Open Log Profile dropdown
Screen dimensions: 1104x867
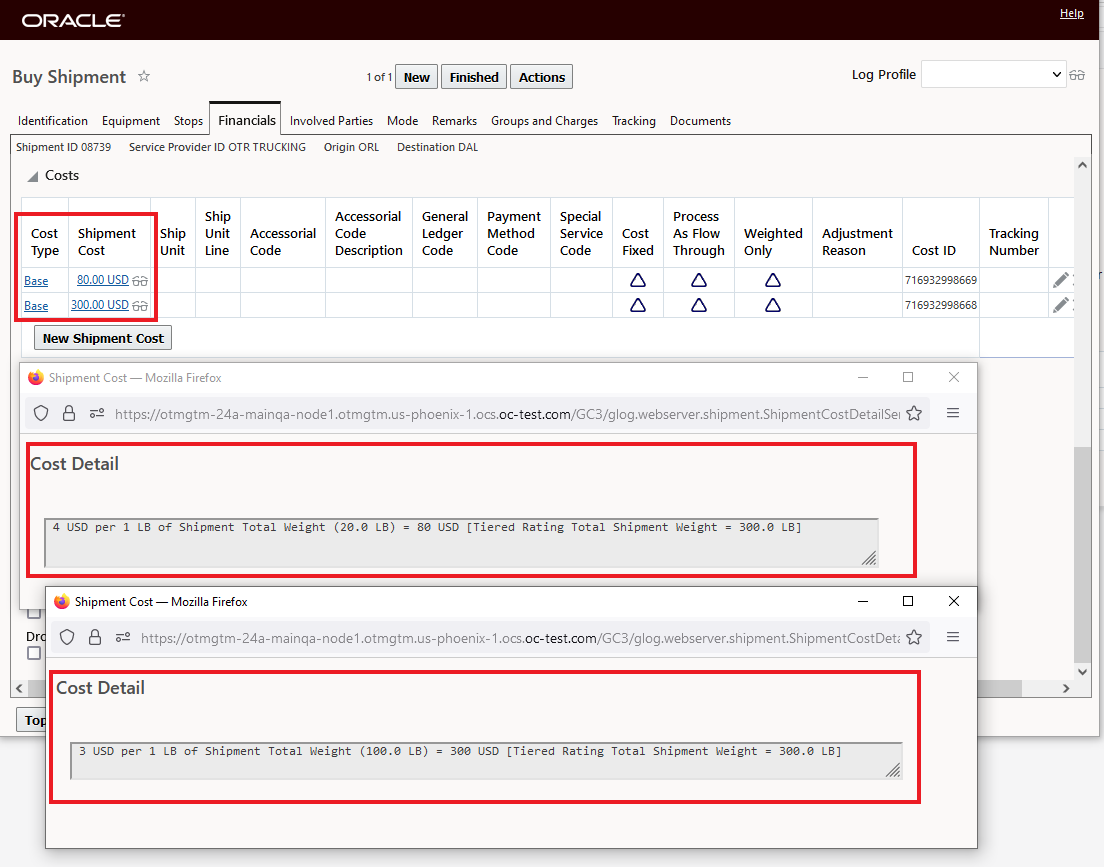point(993,75)
